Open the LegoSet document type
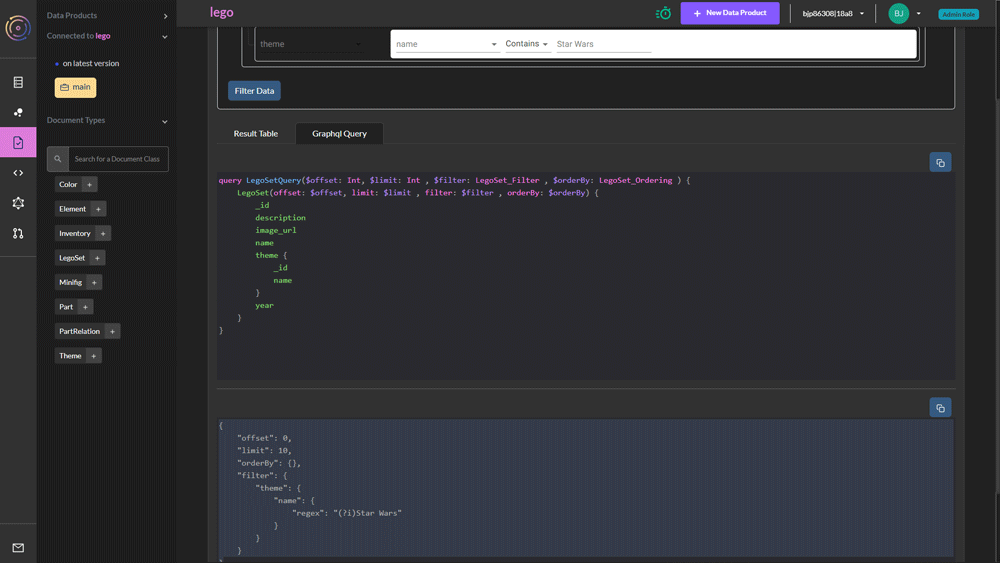 (72, 258)
